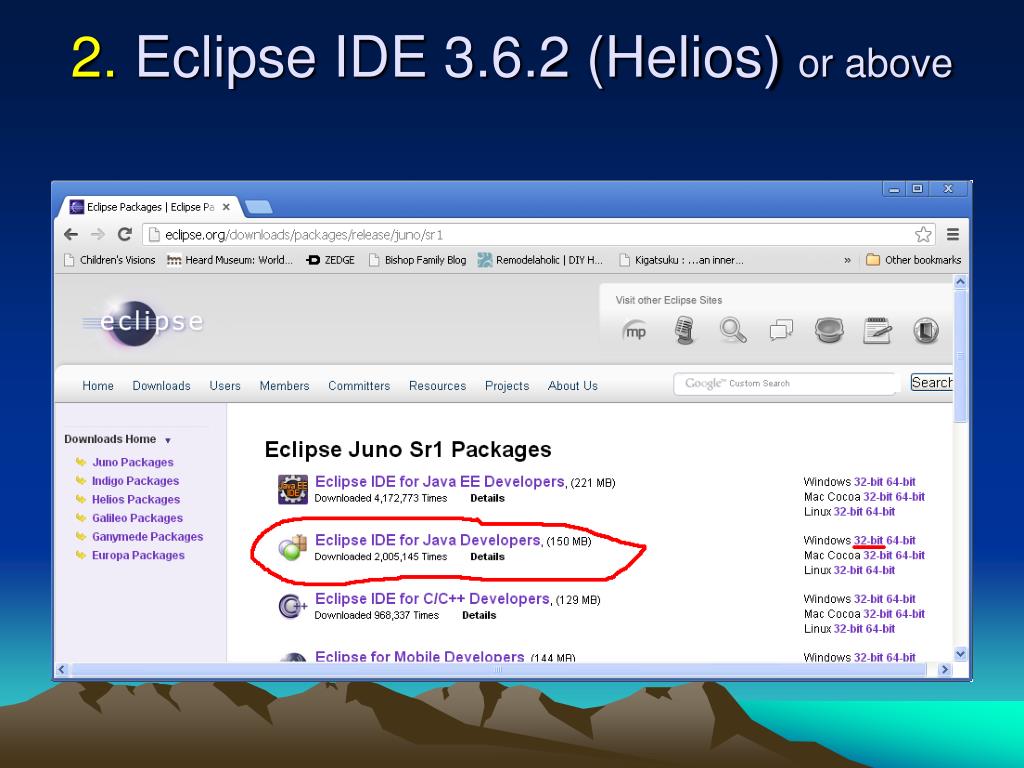Click the Java EE package icon
This screenshot has height=768, width=1024.
[x=293, y=489]
